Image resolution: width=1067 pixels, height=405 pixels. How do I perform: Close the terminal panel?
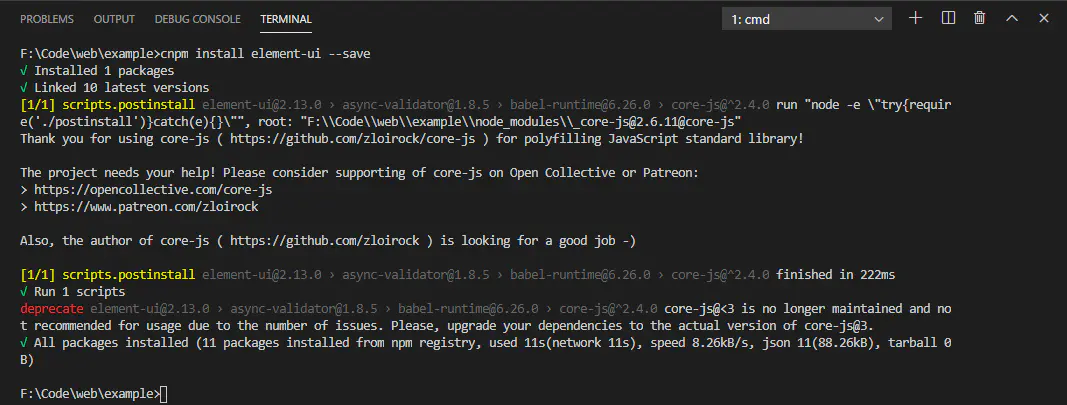[x=1044, y=18]
